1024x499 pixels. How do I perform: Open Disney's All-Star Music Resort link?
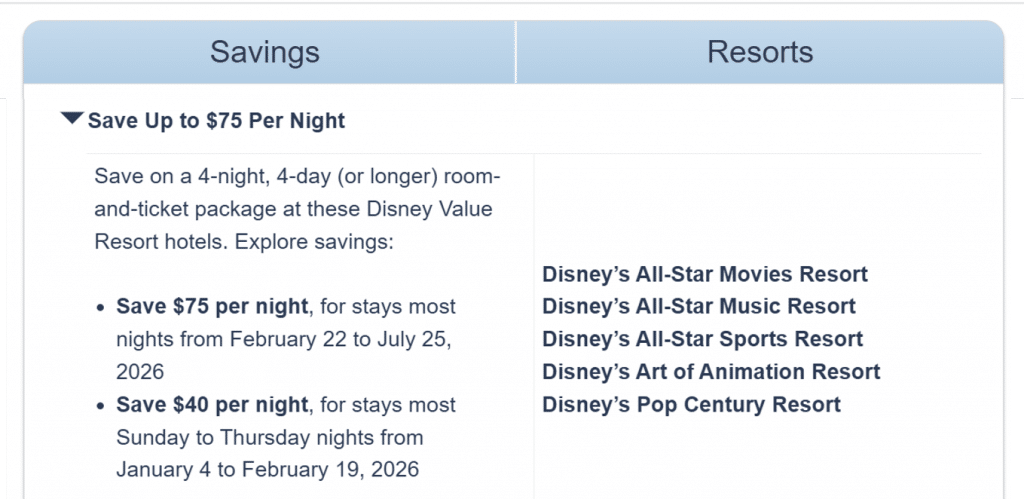[698, 306]
